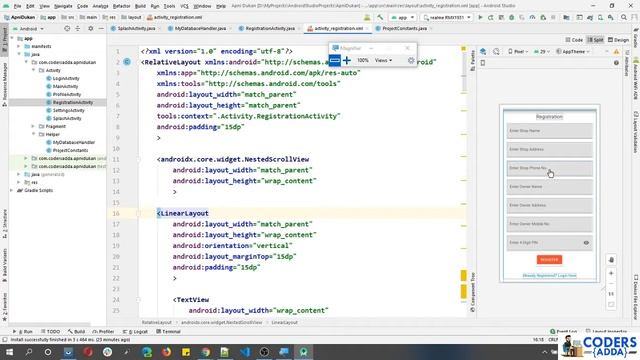Open the VCS menu
The width and height of the screenshot is (640, 360).
pos(184,6)
